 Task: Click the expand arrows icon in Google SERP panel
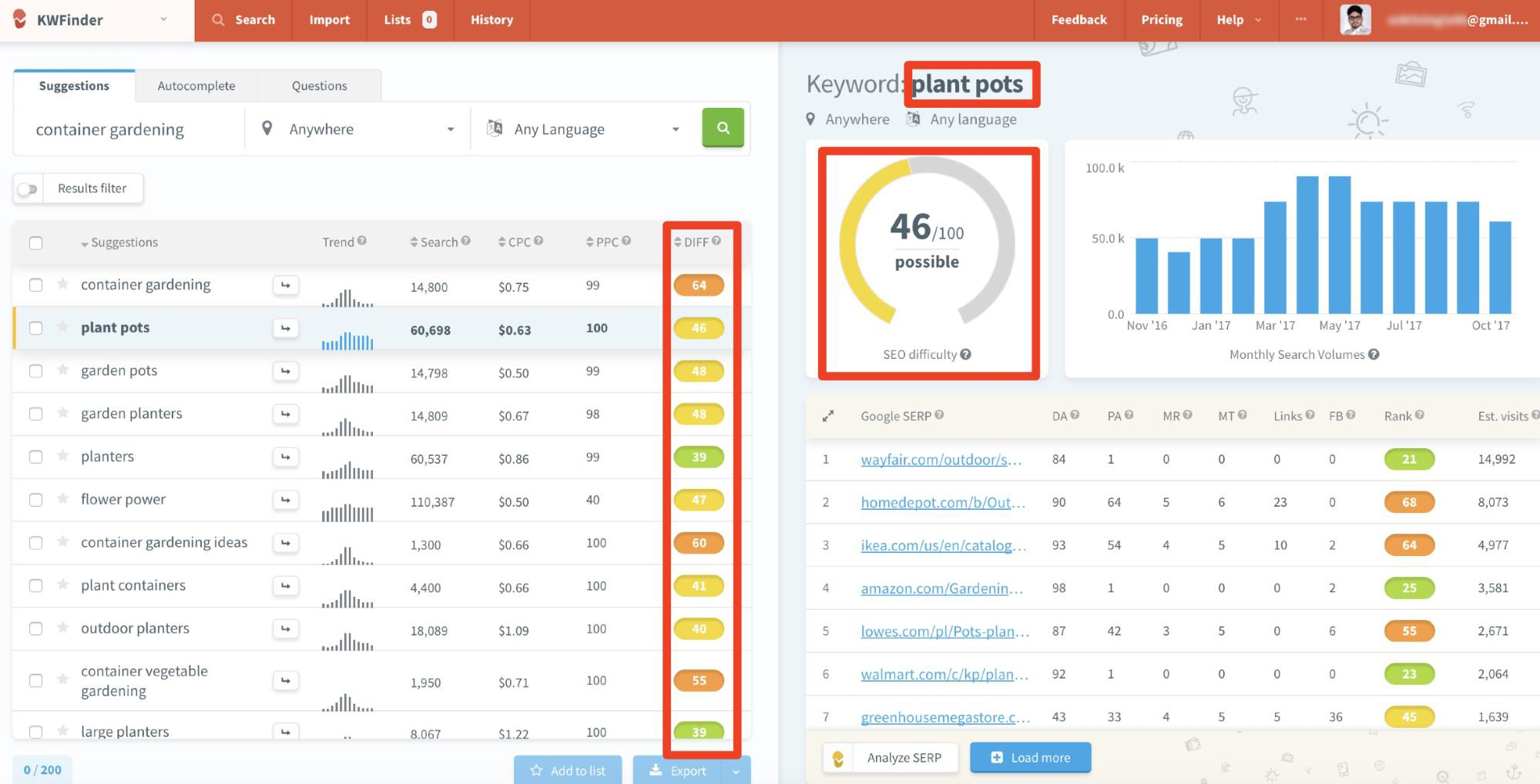828,416
